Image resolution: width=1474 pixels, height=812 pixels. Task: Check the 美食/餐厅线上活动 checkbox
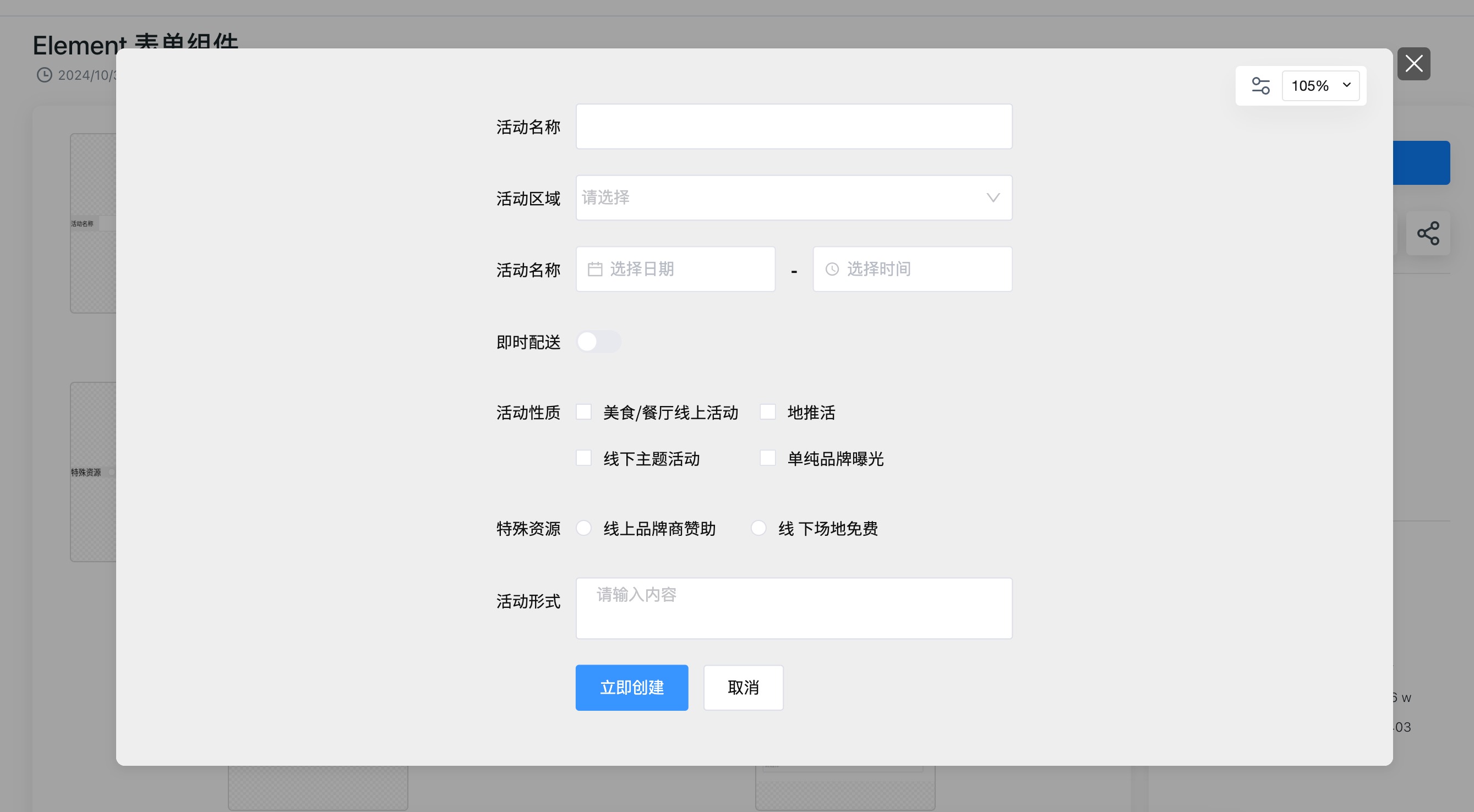583,412
